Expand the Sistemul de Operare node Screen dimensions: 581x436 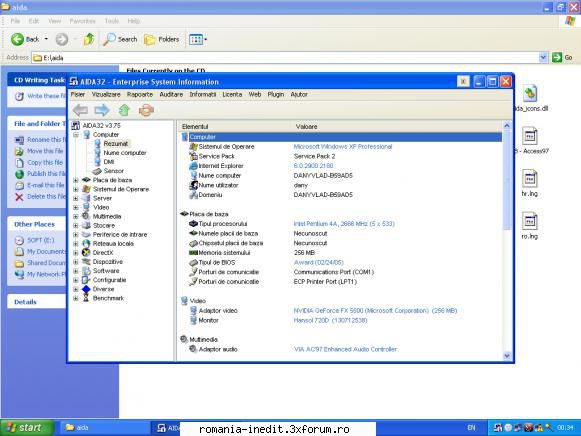76,189
